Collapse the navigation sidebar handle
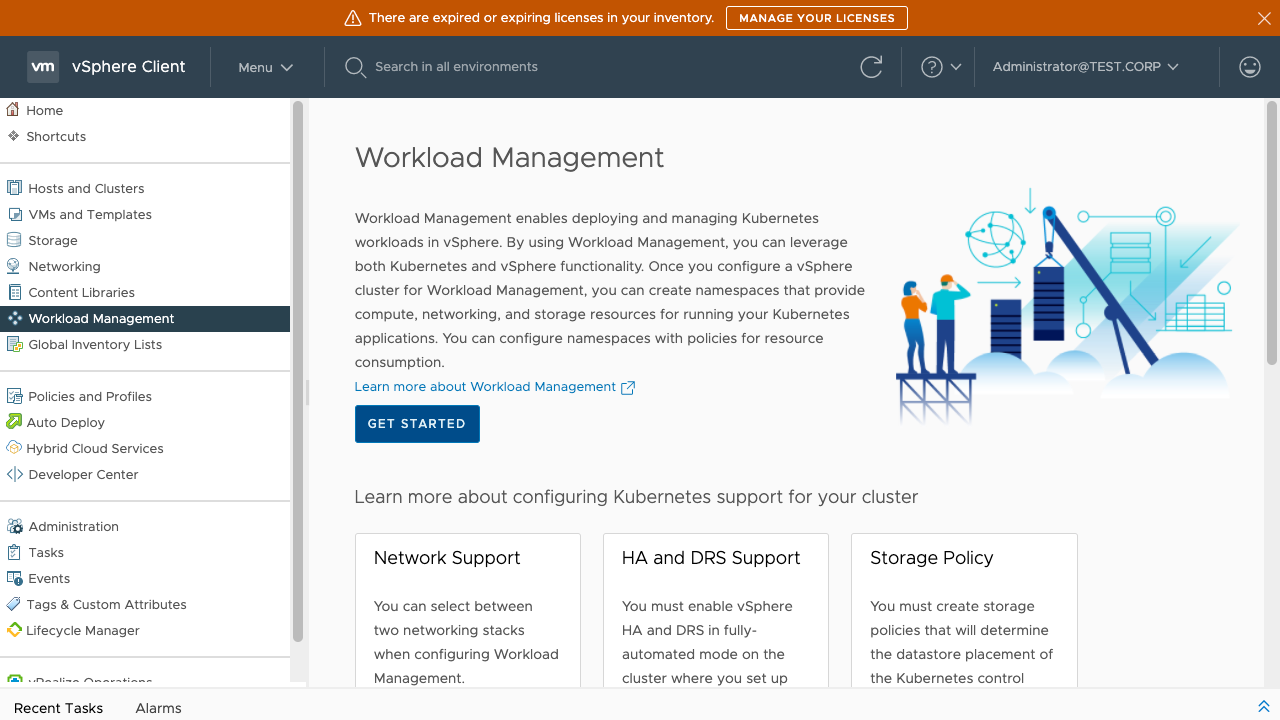Image resolution: width=1280 pixels, height=720 pixels. pos(307,392)
